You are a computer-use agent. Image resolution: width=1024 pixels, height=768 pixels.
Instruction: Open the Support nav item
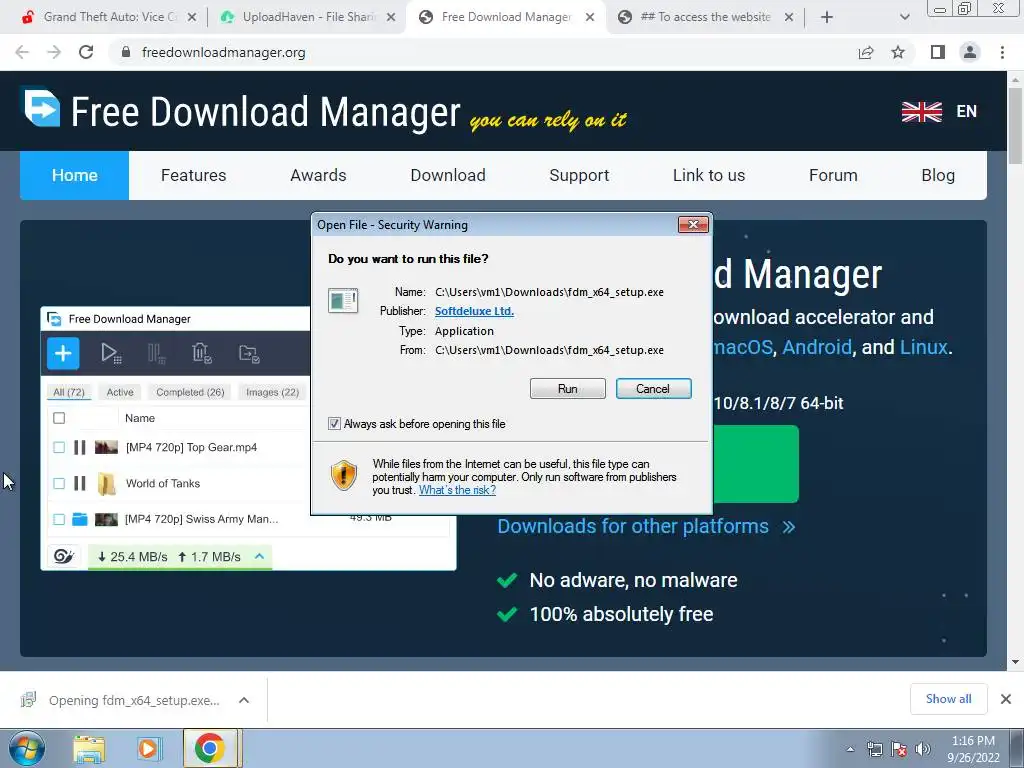tap(579, 175)
